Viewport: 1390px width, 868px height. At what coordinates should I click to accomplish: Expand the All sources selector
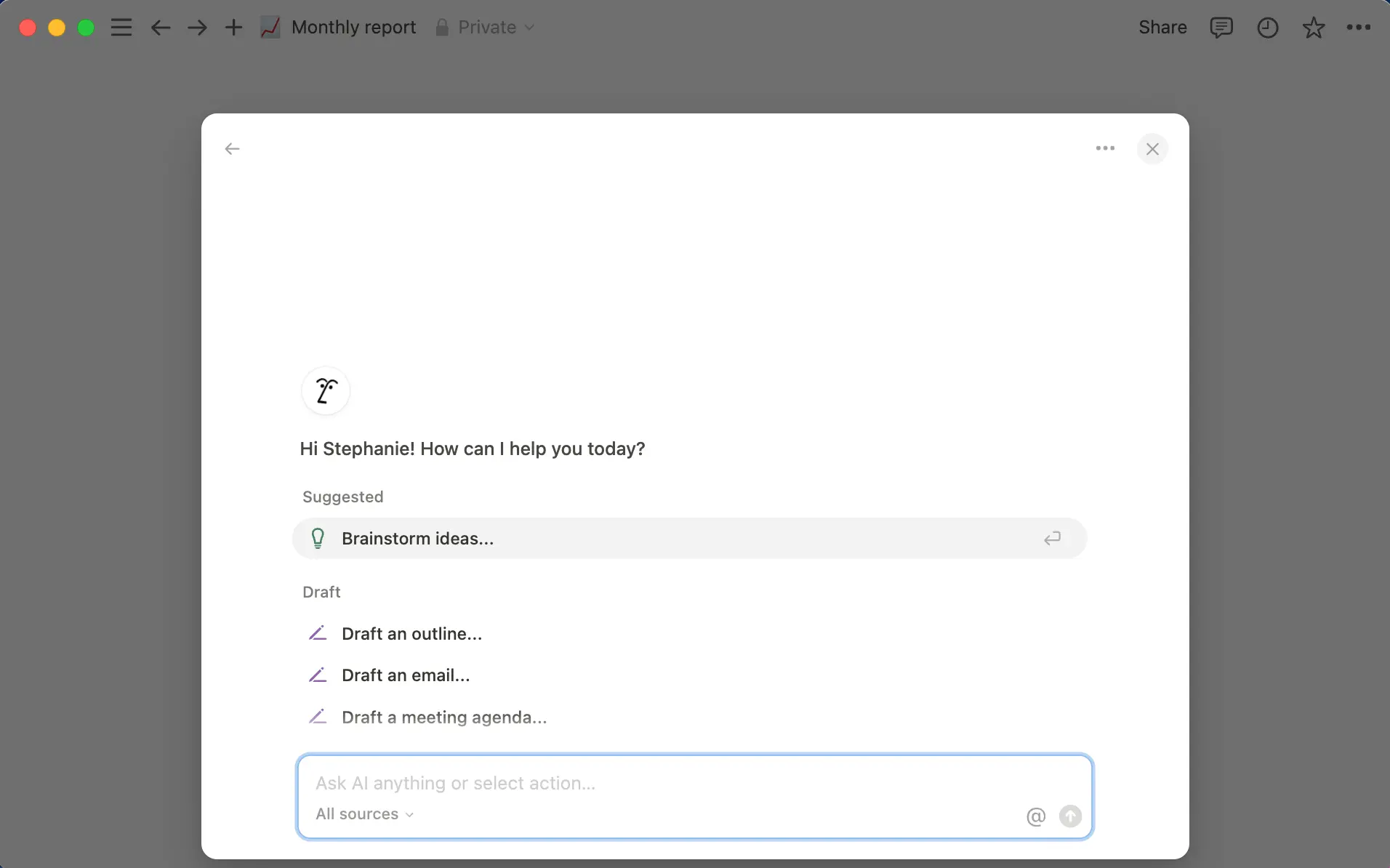364,813
